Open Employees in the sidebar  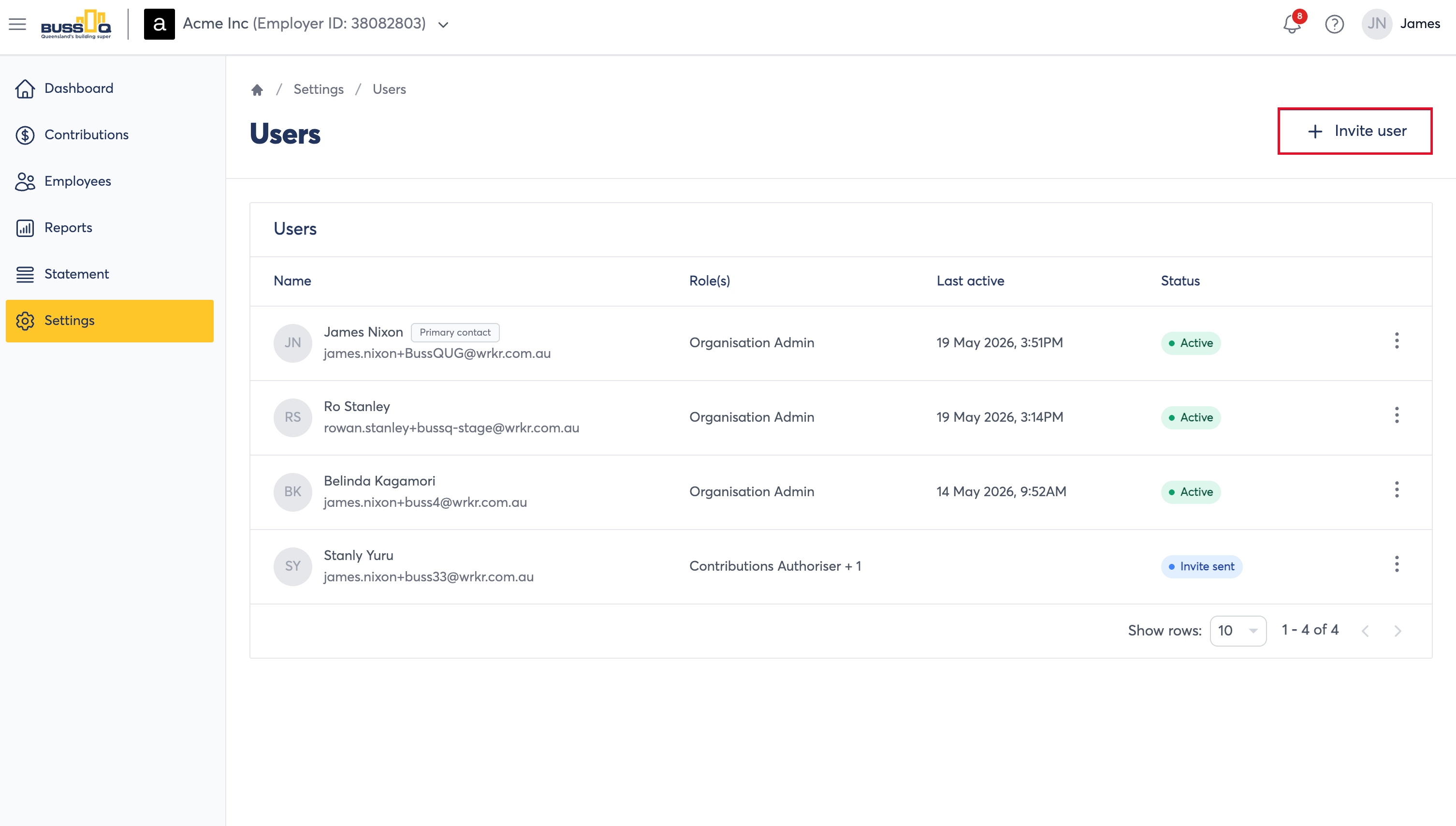pyautogui.click(x=109, y=181)
